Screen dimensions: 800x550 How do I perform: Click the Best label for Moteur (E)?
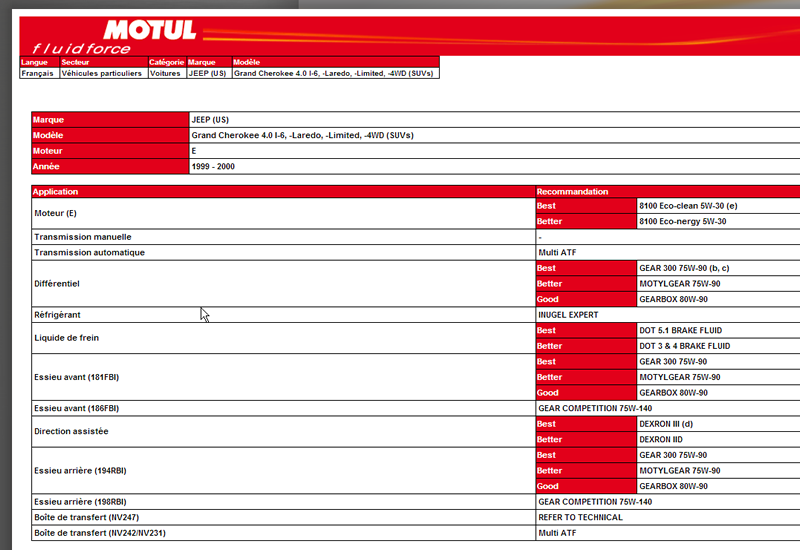(x=586, y=206)
